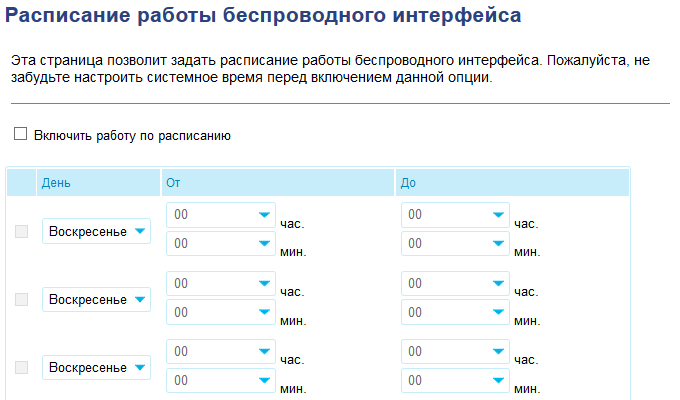The image size is (680, 400).
Task: Open second row 'До' minutes dropdown
Action: [455, 312]
